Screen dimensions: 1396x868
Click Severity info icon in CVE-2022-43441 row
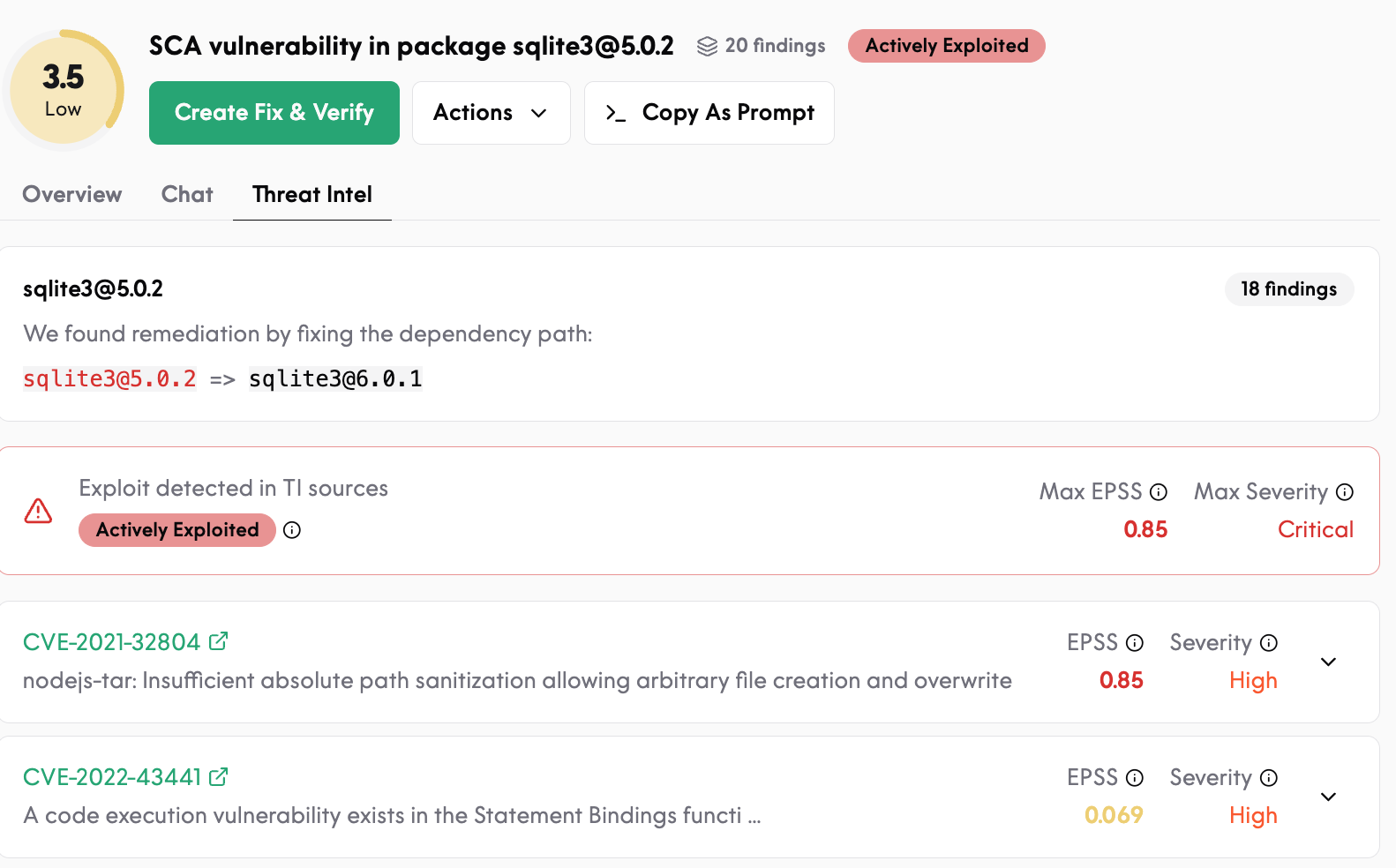click(x=1269, y=778)
